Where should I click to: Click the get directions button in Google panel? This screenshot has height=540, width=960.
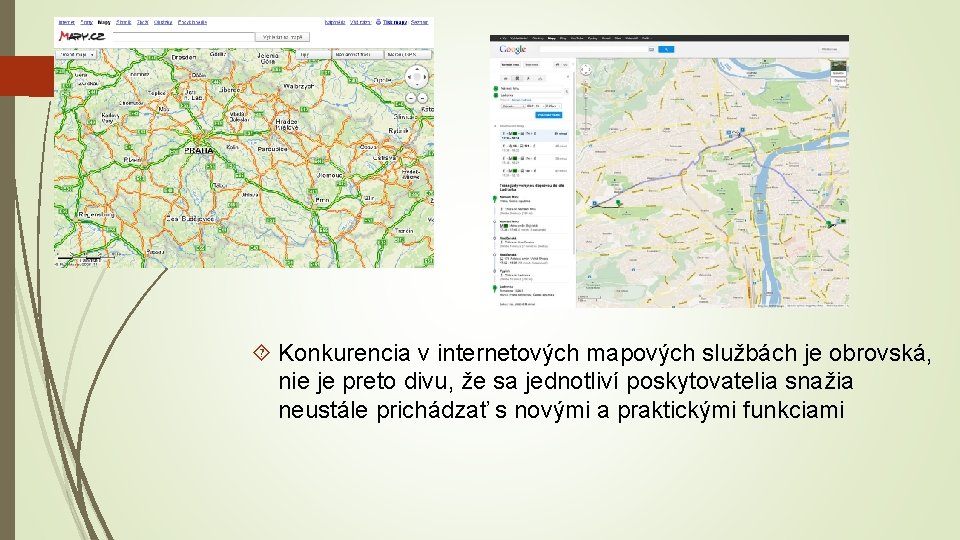tap(510, 65)
